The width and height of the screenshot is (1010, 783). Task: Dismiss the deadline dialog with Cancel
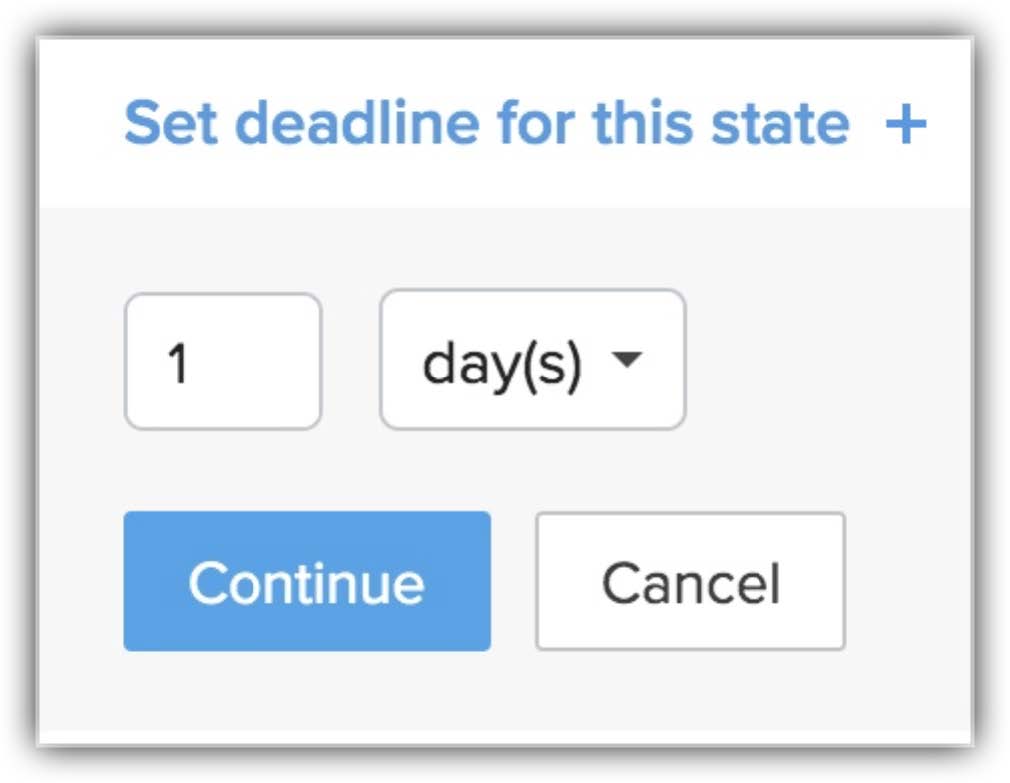(x=690, y=581)
